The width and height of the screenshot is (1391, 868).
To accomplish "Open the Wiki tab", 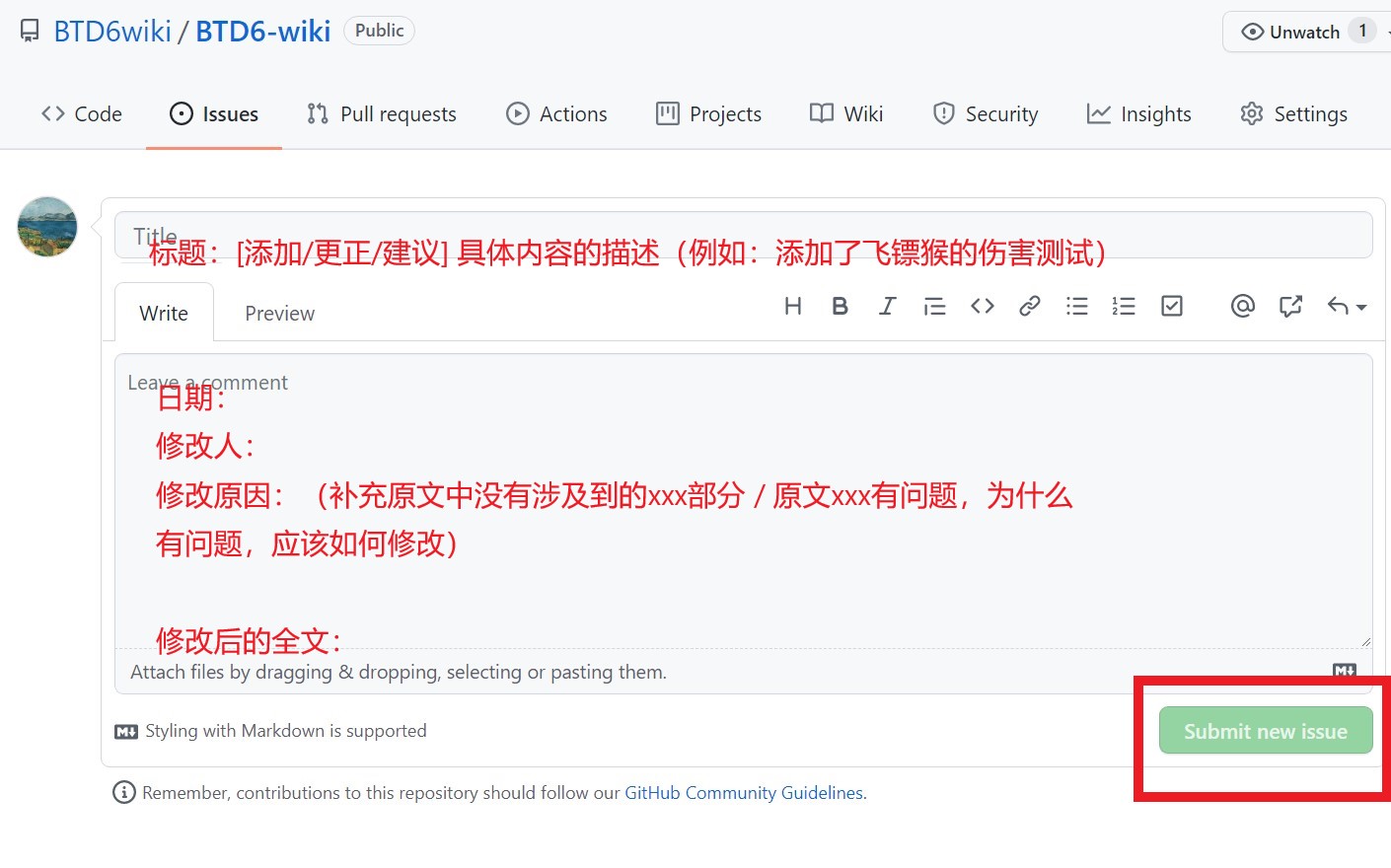I will pyautogui.click(x=846, y=114).
